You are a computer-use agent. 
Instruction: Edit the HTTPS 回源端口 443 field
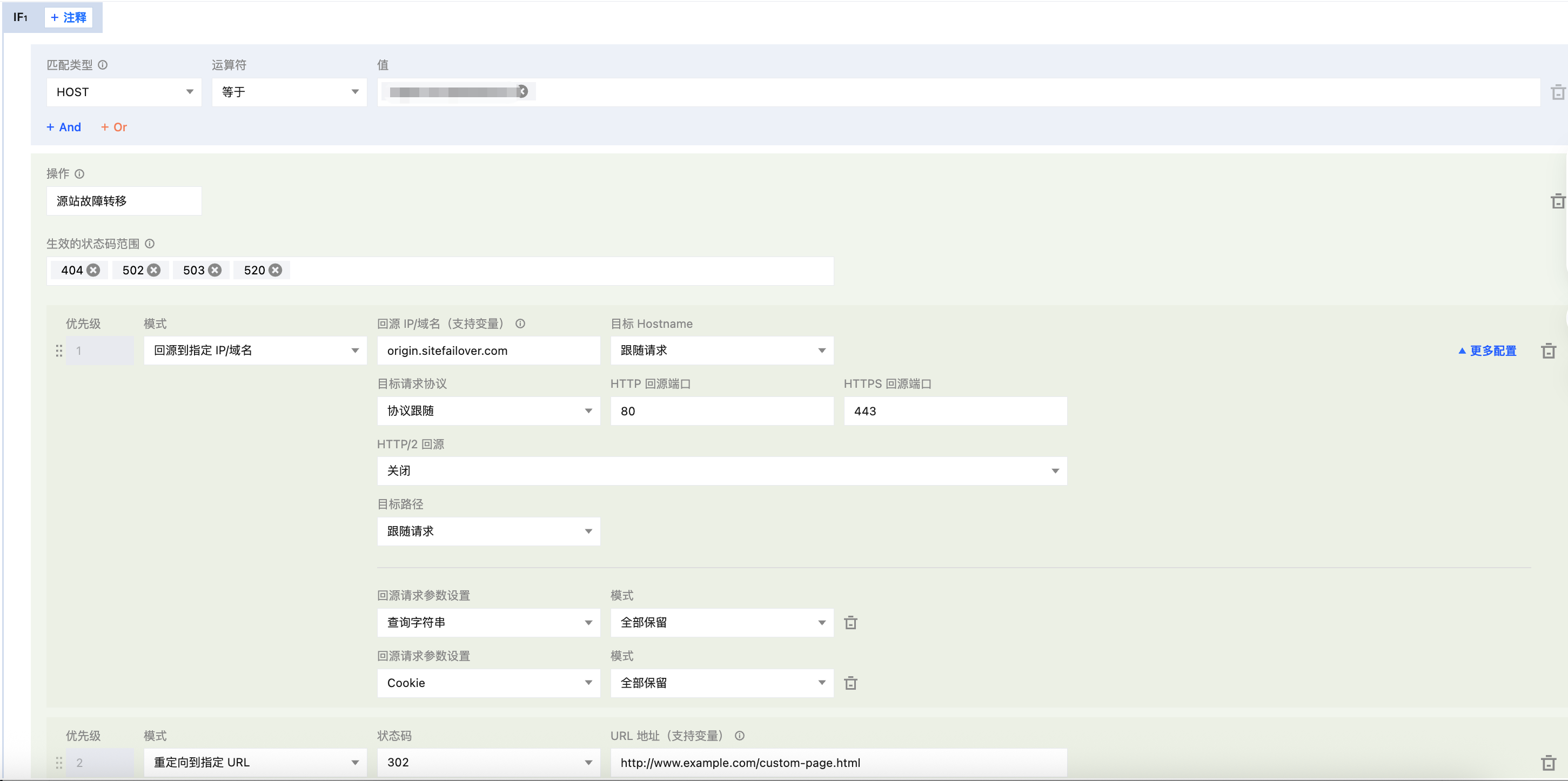[x=955, y=411]
